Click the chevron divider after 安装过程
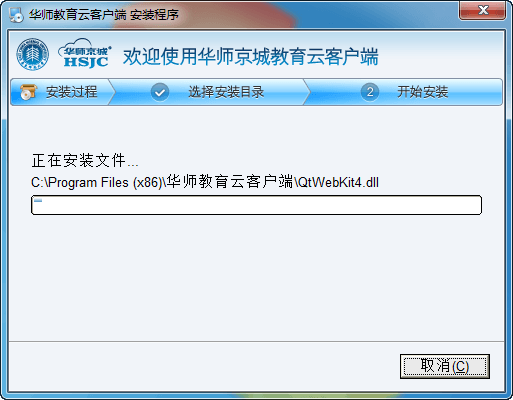The image size is (513, 400). (x=112, y=92)
